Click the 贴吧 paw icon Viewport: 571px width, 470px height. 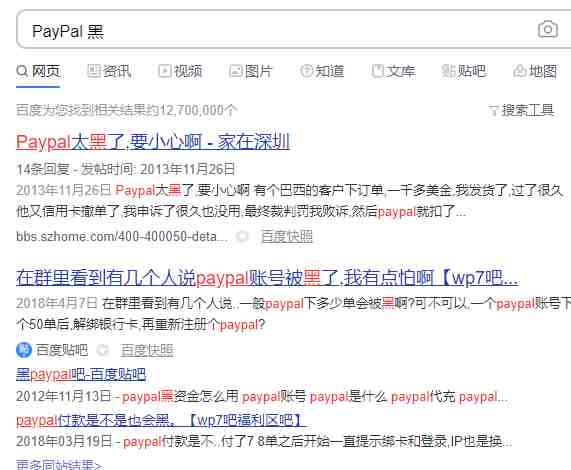pyautogui.click(x=448, y=71)
